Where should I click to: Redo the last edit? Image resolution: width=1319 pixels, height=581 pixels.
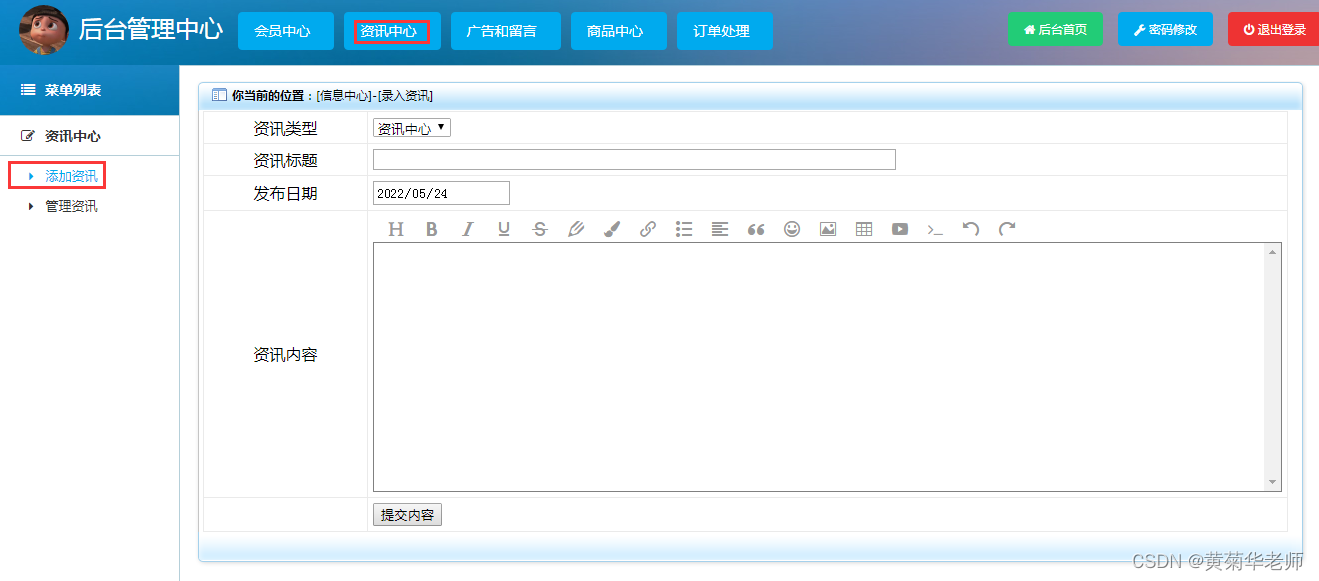click(1007, 229)
